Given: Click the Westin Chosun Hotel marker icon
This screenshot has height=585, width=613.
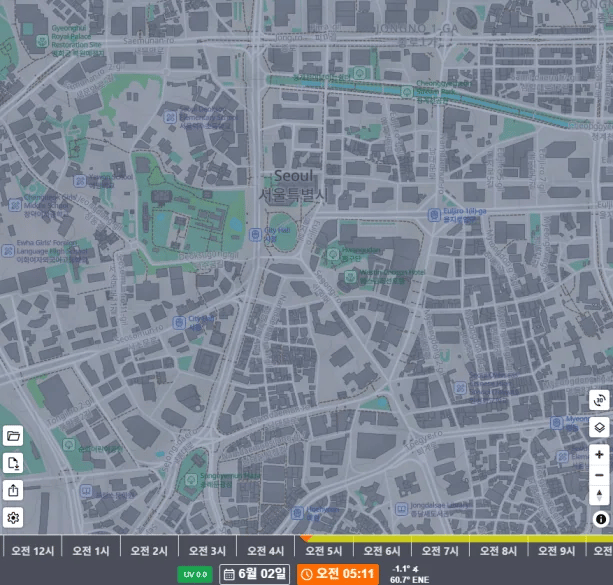Looking at the screenshot, I should [x=350, y=277].
